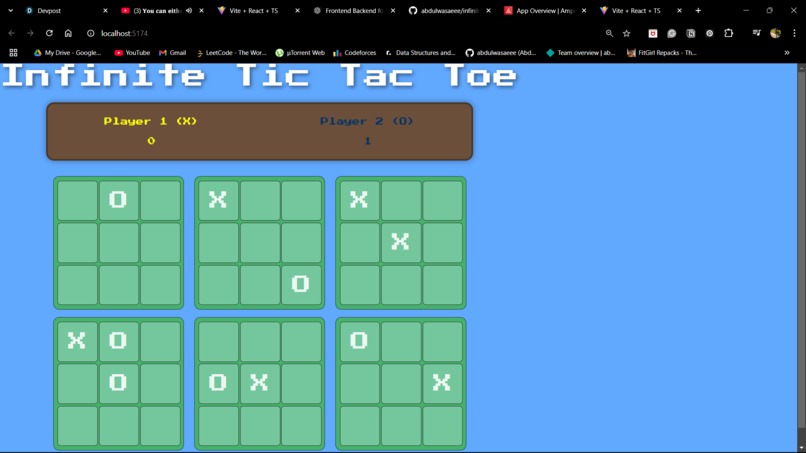The height and width of the screenshot is (453, 806).
Task: Click X cell in bottom-right board
Action: click(443, 383)
